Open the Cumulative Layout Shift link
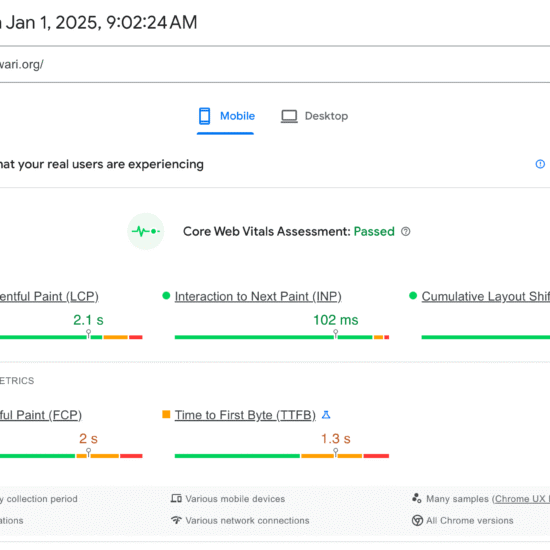 click(x=486, y=297)
